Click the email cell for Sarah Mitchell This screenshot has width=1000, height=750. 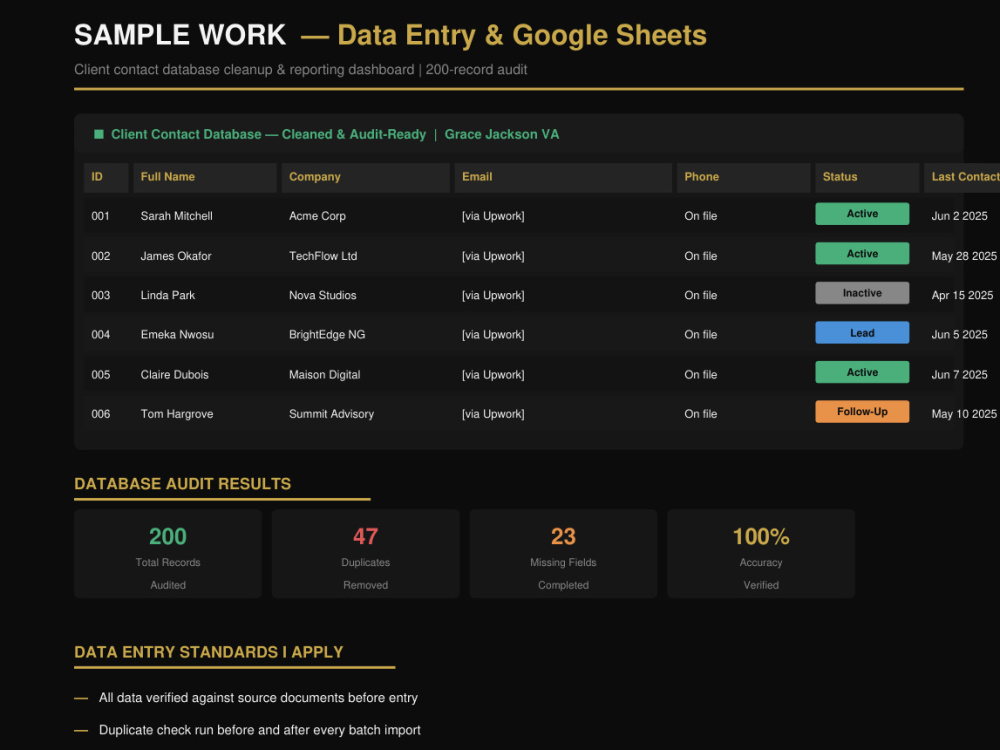click(493, 216)
